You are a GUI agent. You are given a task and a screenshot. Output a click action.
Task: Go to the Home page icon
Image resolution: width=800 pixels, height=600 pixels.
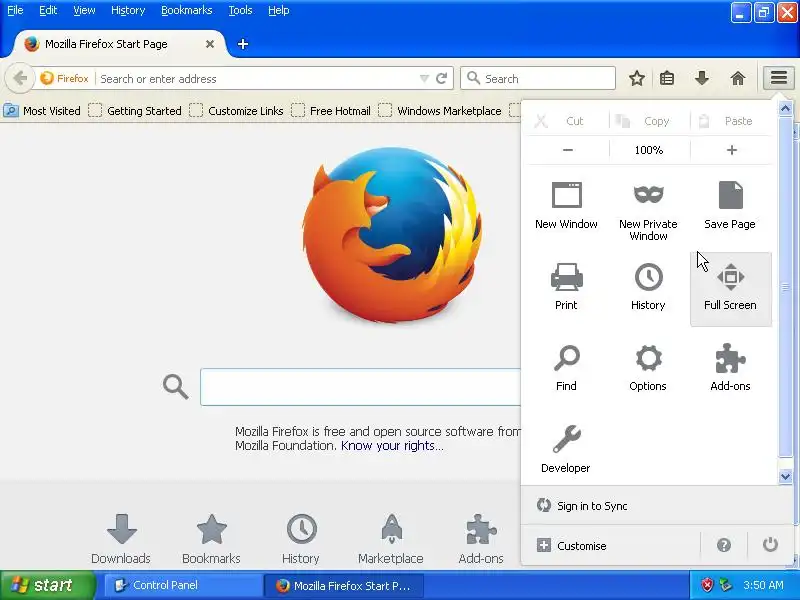pyautogui.click(x=738, y=79)
